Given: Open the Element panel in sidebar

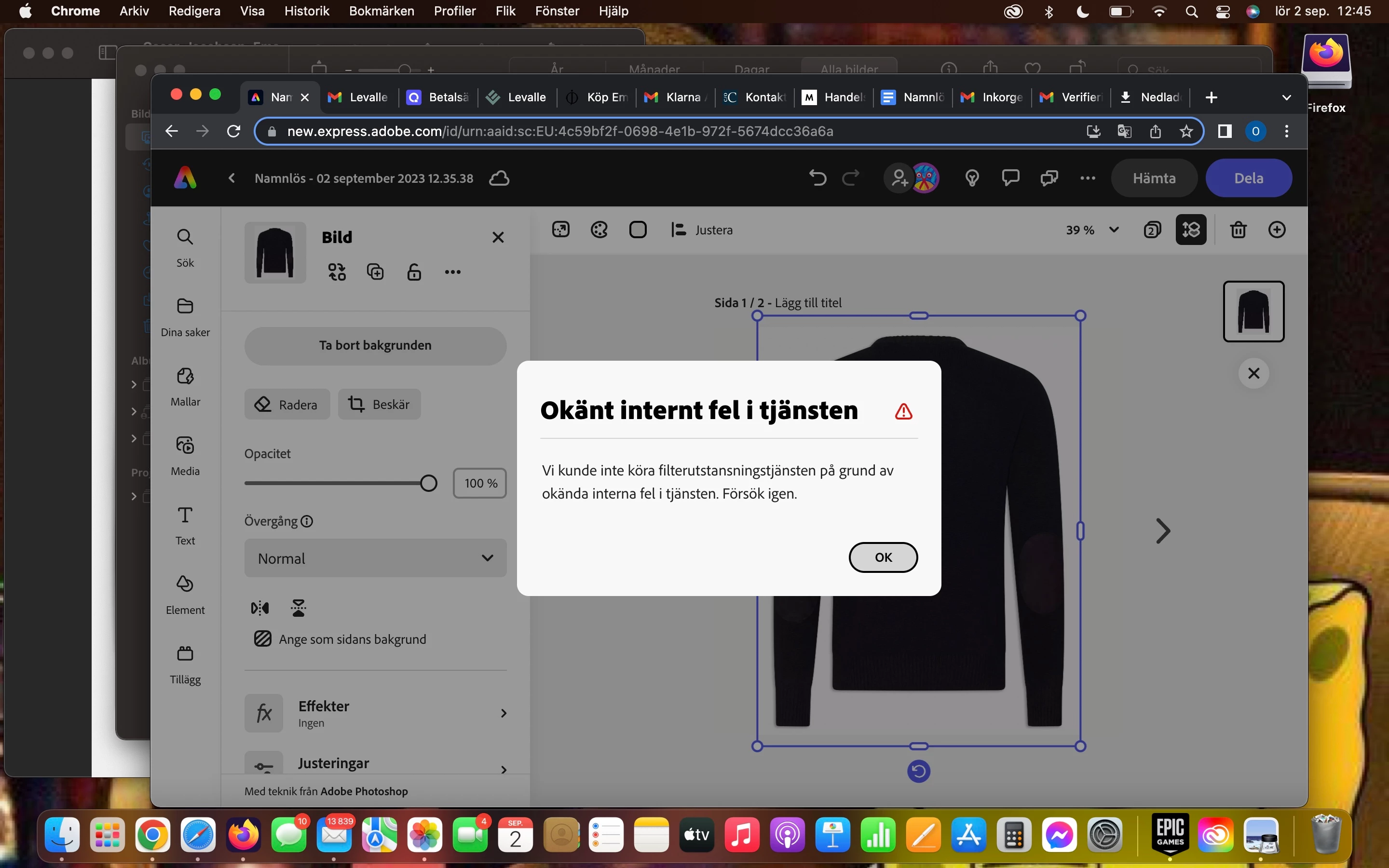Looking at the screenshot, I should tap(185, 584).
